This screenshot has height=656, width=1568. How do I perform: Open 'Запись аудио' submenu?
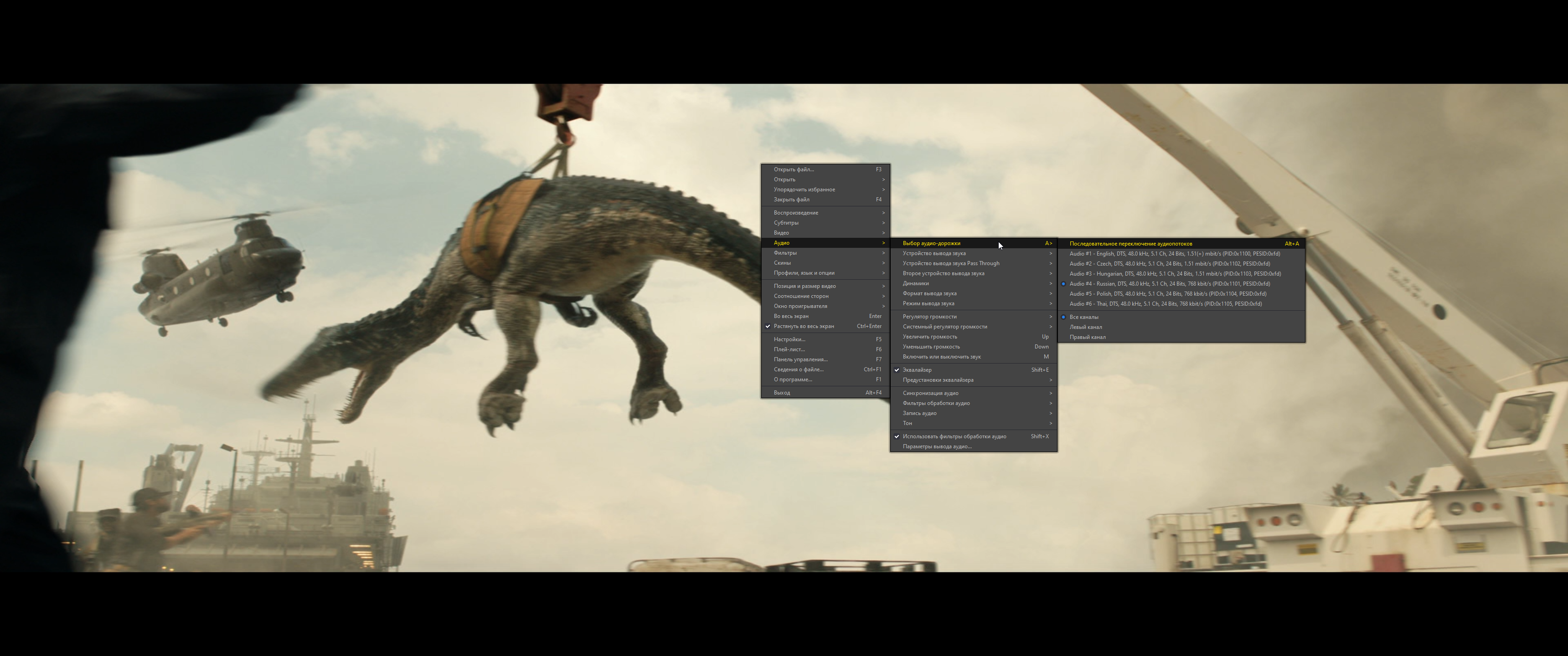point(973,413)
